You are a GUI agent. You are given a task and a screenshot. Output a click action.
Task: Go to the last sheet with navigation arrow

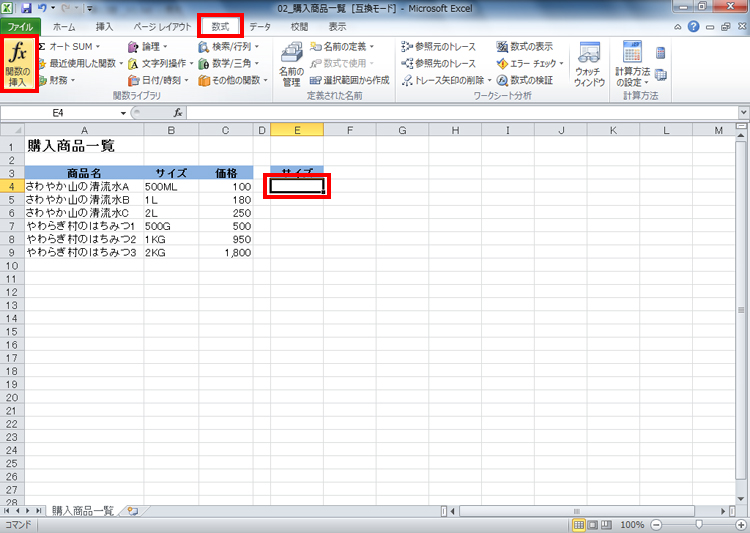click(x=38, y=511)
